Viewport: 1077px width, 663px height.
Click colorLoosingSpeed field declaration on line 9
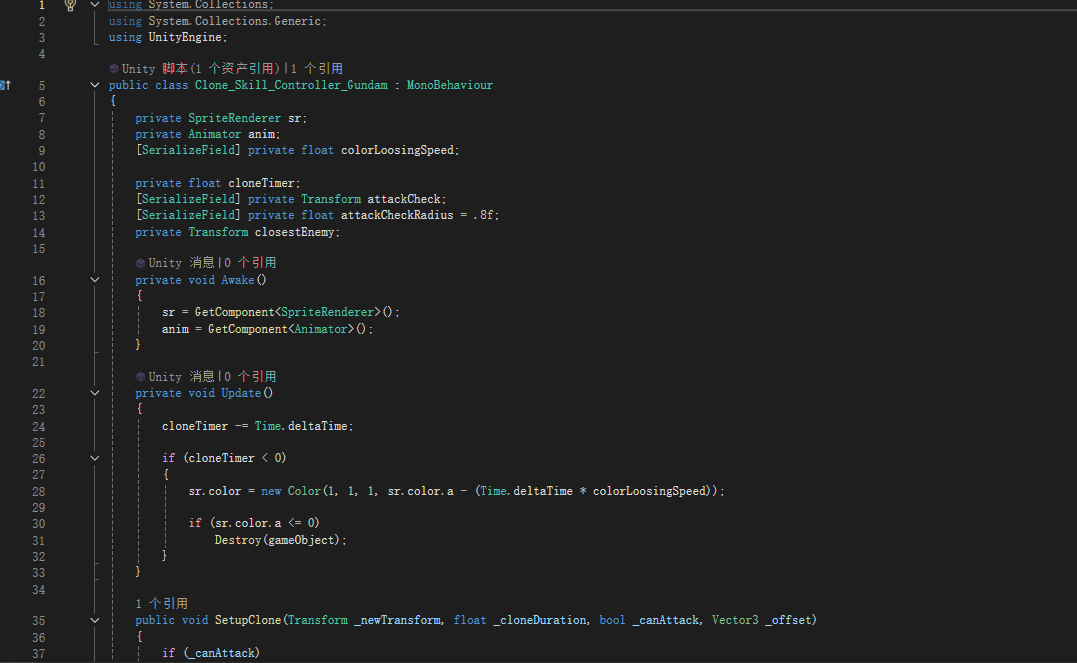point(398,150)
